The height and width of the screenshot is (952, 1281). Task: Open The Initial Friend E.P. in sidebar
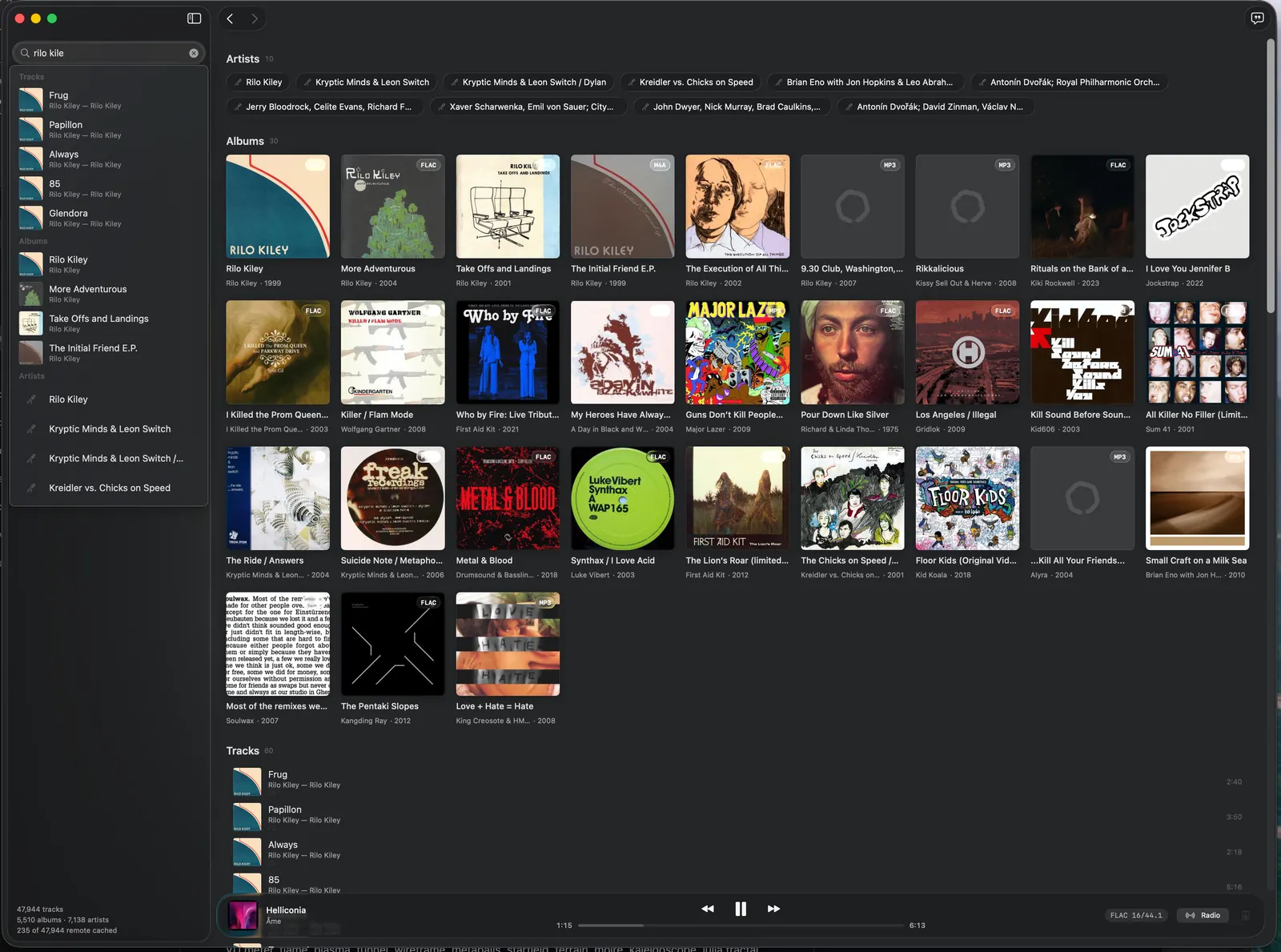tap(109, 353)
